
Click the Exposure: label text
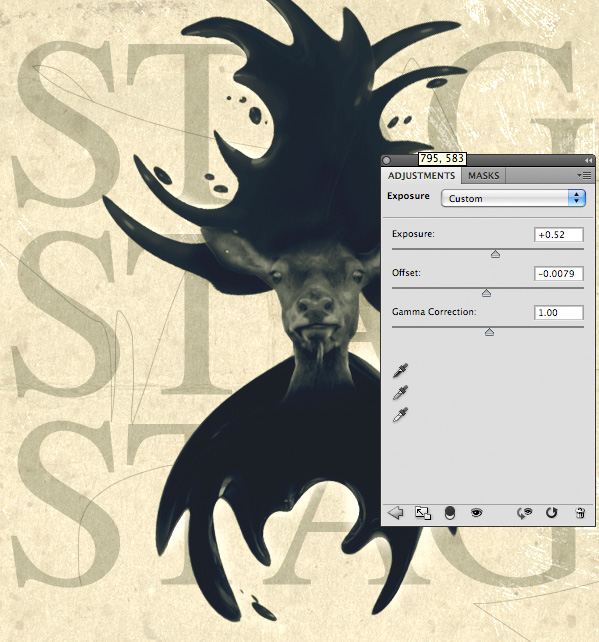413,234
